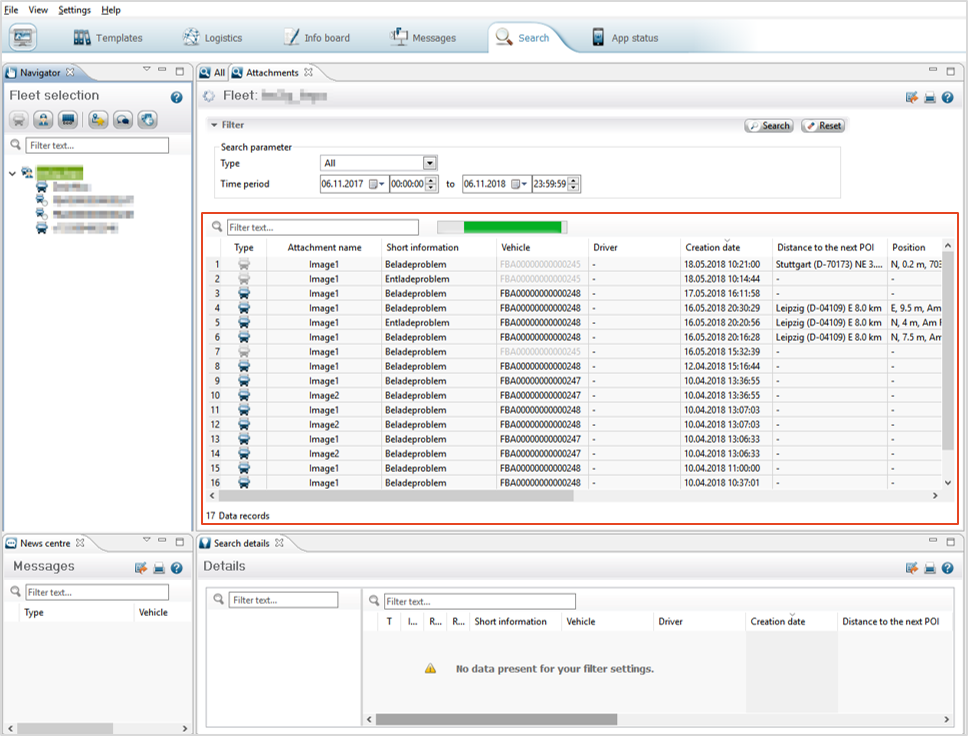Collapse the fleet tree root node

click(12, 174)
